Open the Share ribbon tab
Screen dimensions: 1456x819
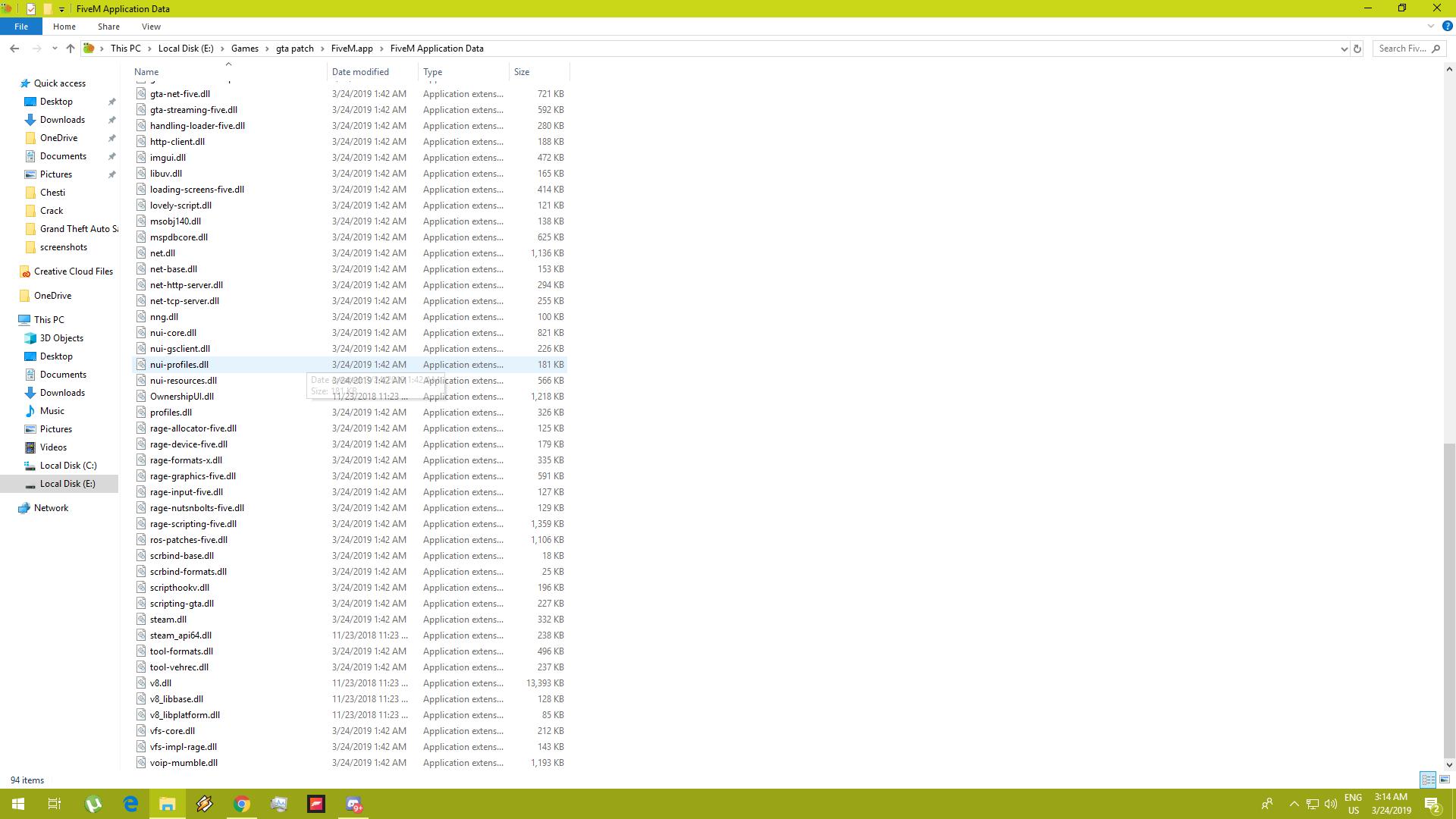108,27
